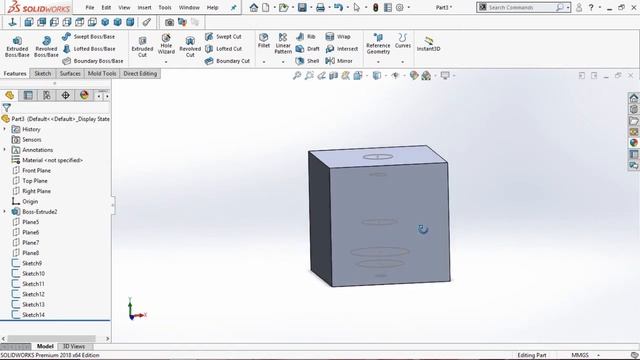Screen dimensions: 640x360
Task: Click the Help question mark icon
Action: coord(591,7)
